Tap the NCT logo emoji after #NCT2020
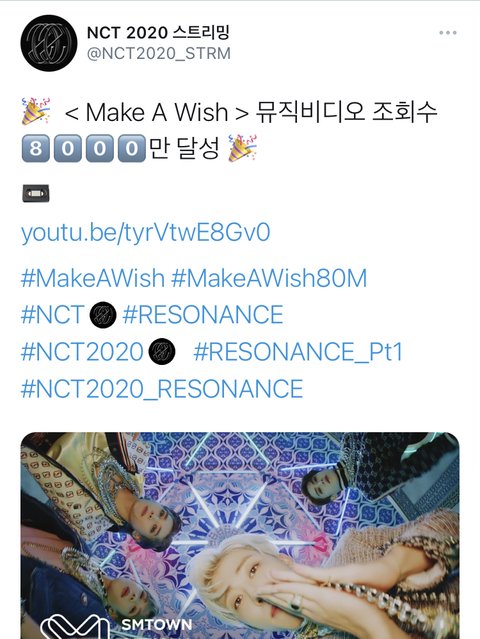 (162, 351)
